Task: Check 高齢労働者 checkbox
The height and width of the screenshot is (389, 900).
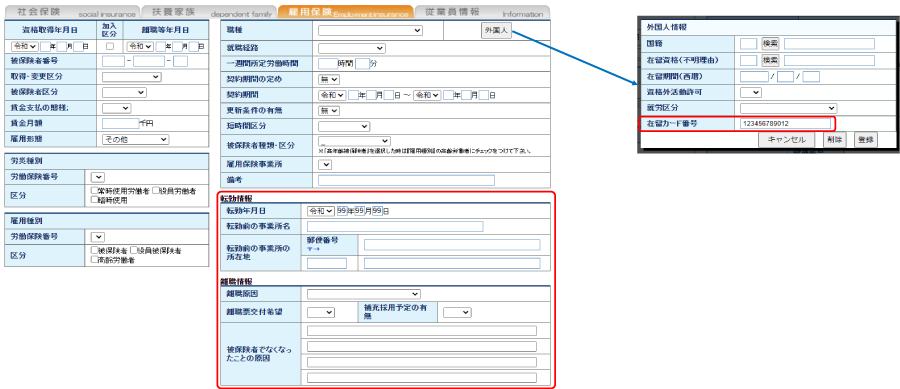Action: pyautogui.click(x=94, y=260)
